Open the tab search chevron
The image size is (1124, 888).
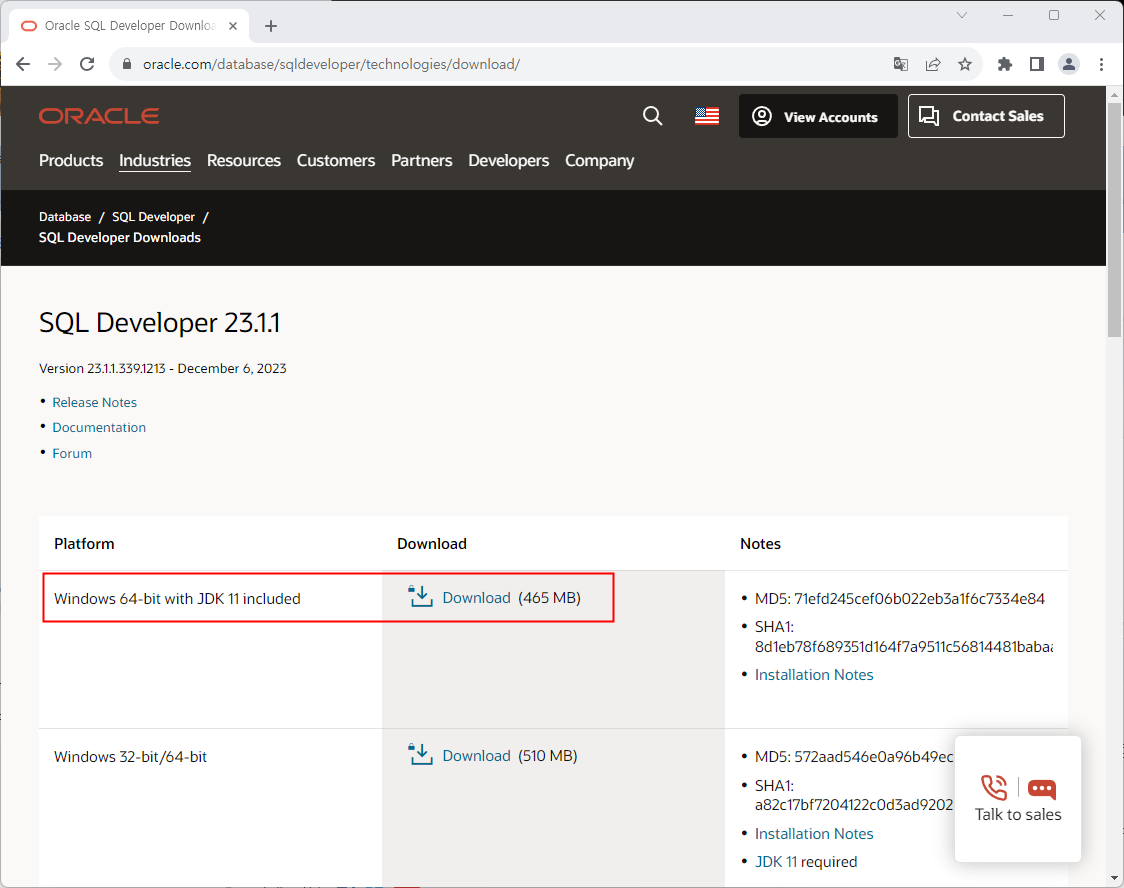(962, 15)
